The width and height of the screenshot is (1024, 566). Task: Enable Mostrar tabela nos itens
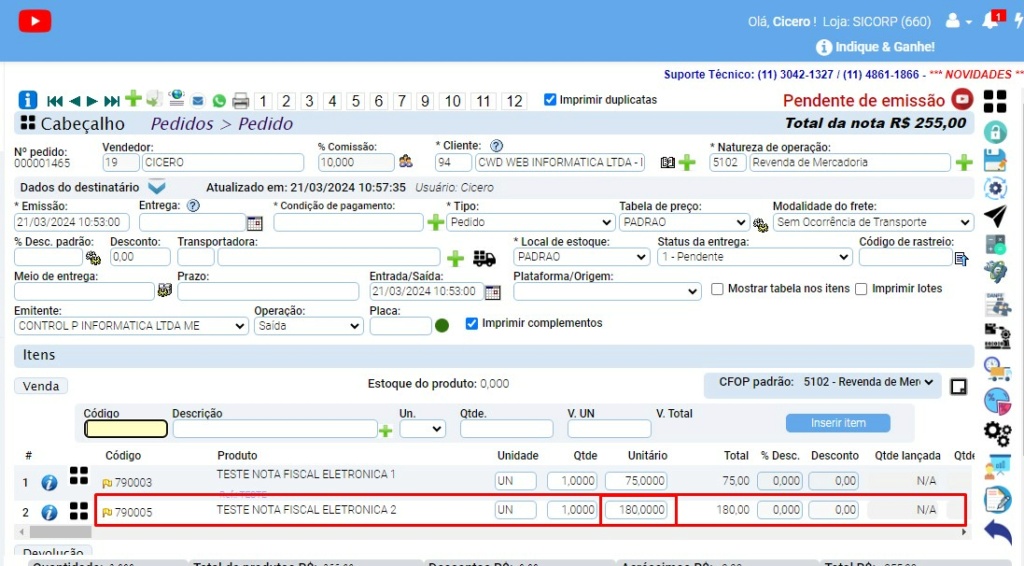(717, 289)
